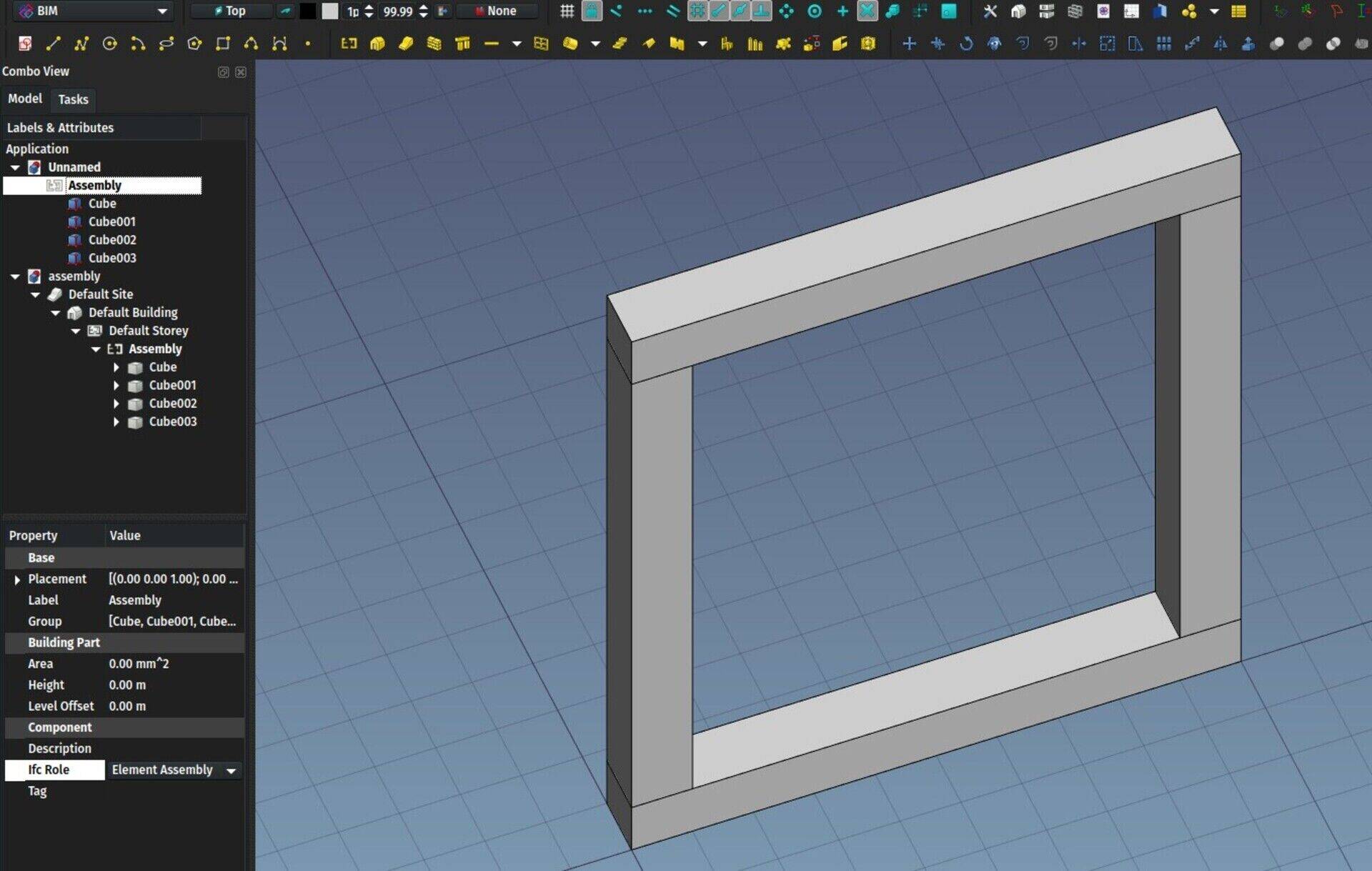Switch to the Tasks tab
This screenshot has width=1372, height=871.
(x=73, y=99)
